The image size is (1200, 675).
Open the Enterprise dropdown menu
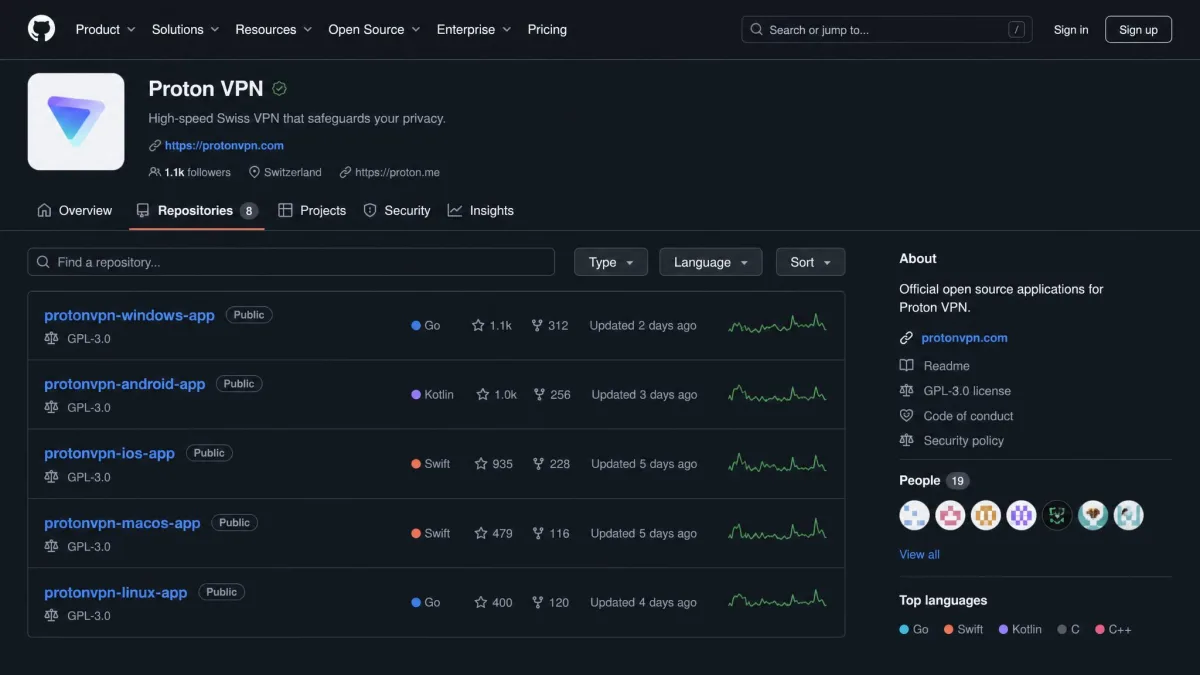click(x=474, y=29)
